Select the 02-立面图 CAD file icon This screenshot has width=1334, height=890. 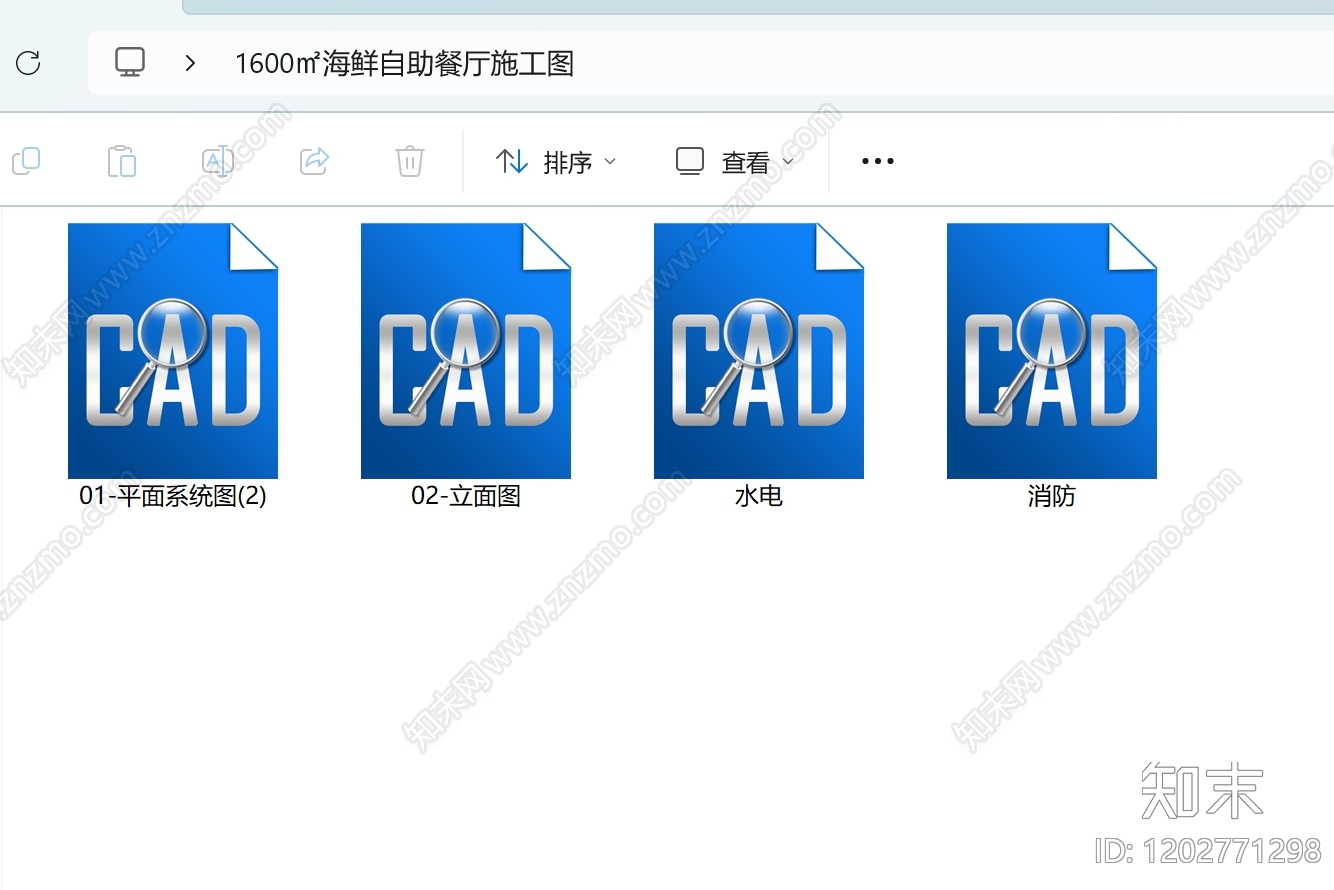click(x=466, y=351)
